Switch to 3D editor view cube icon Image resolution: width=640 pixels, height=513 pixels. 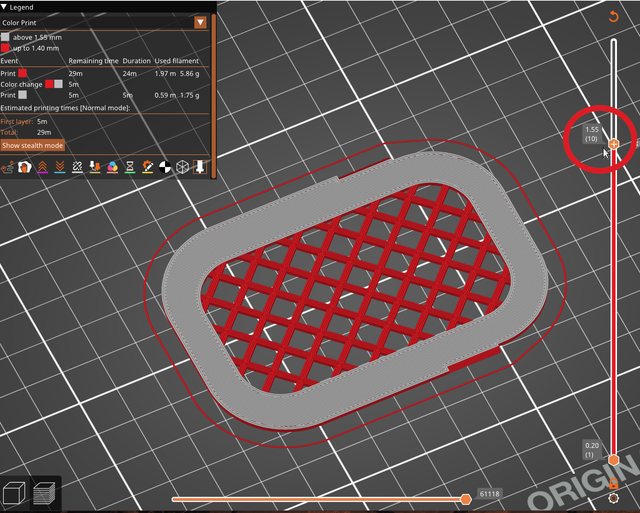14,493
